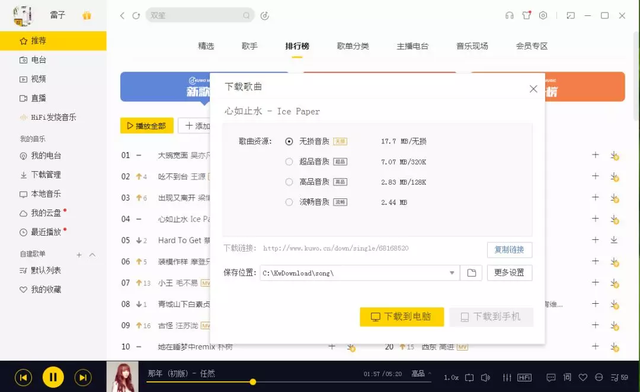
Task: Open the playing song's album thumbnail
Action: [x=122, y=376]
